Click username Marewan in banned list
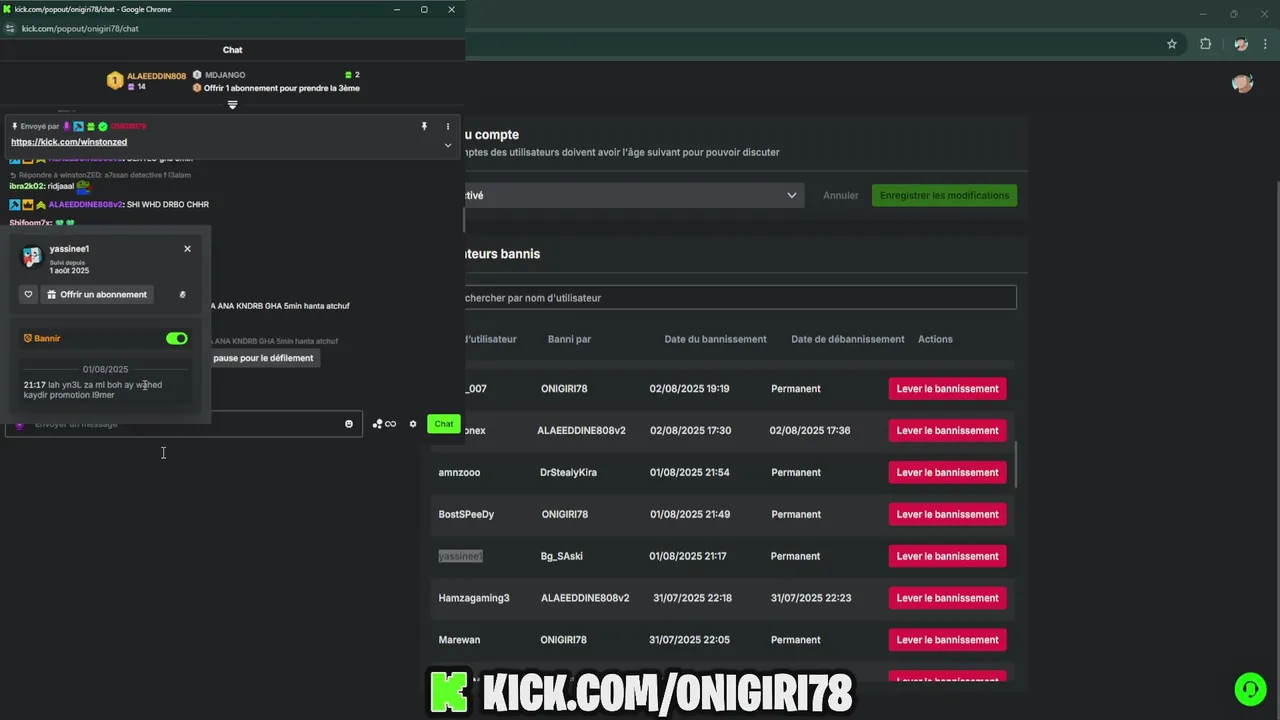This screenshot has height=720, width=1280. point(459,640)
